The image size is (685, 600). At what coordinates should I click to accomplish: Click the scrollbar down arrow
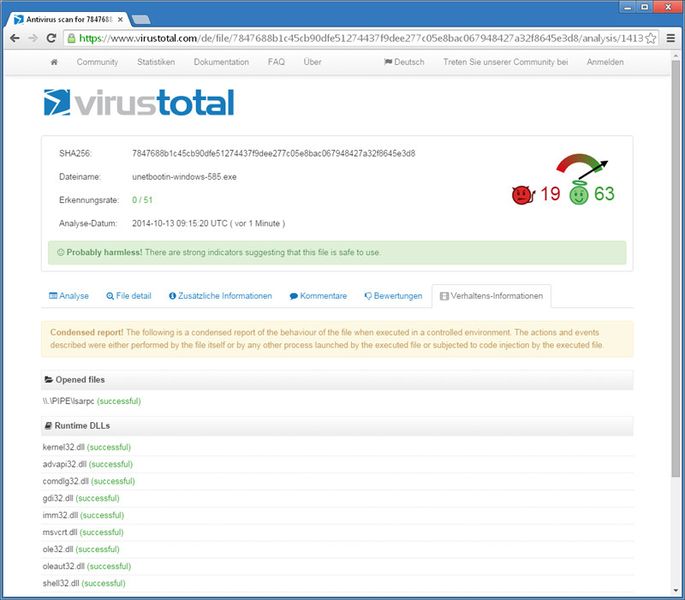675,591
